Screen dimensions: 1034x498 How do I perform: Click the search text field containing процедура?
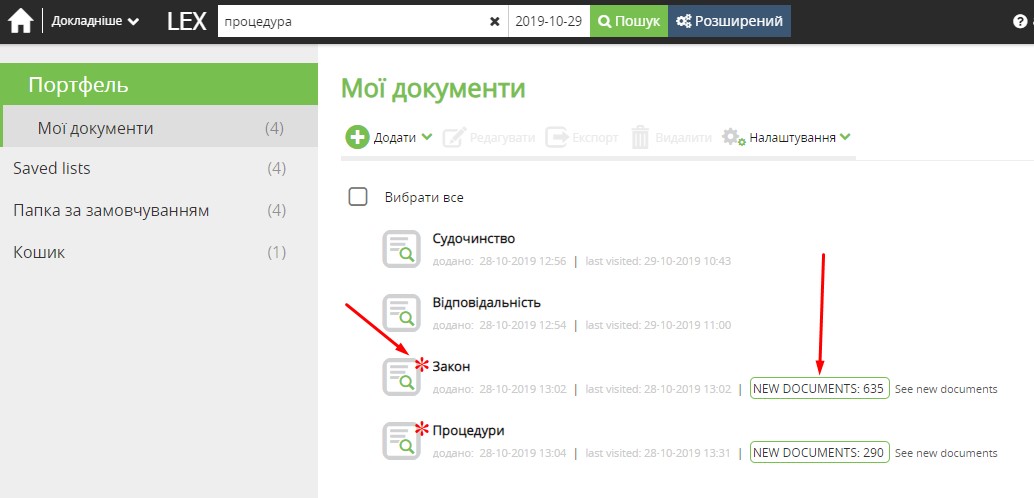[x=350, y=21]
